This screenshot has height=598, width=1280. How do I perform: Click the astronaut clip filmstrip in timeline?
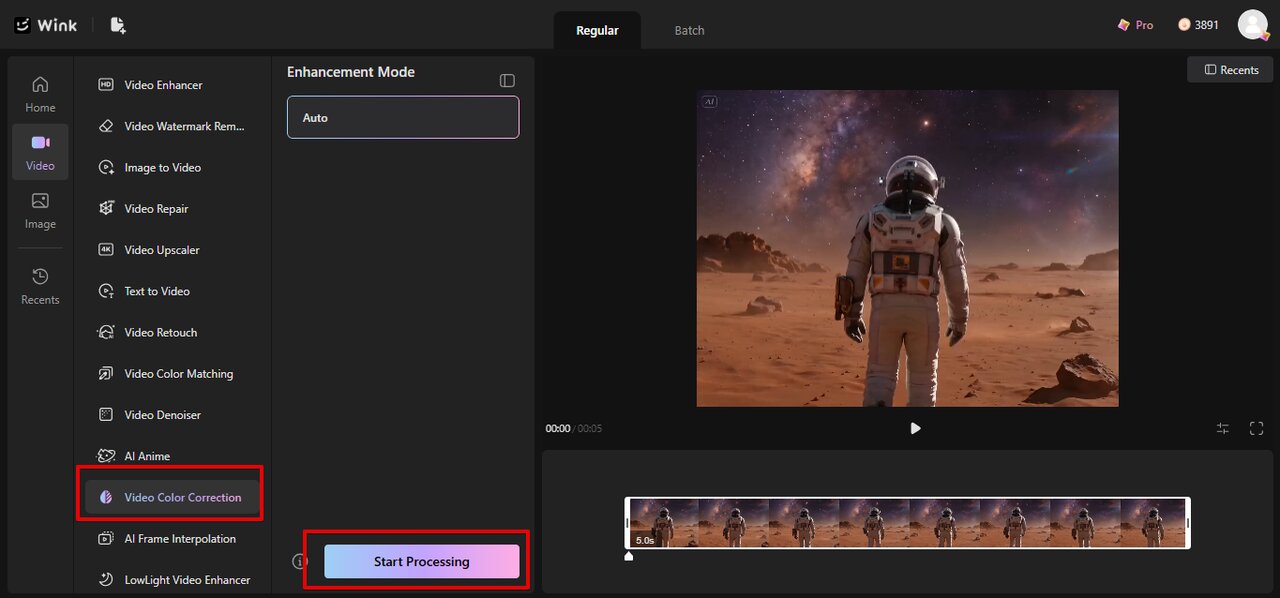point(907,523)
